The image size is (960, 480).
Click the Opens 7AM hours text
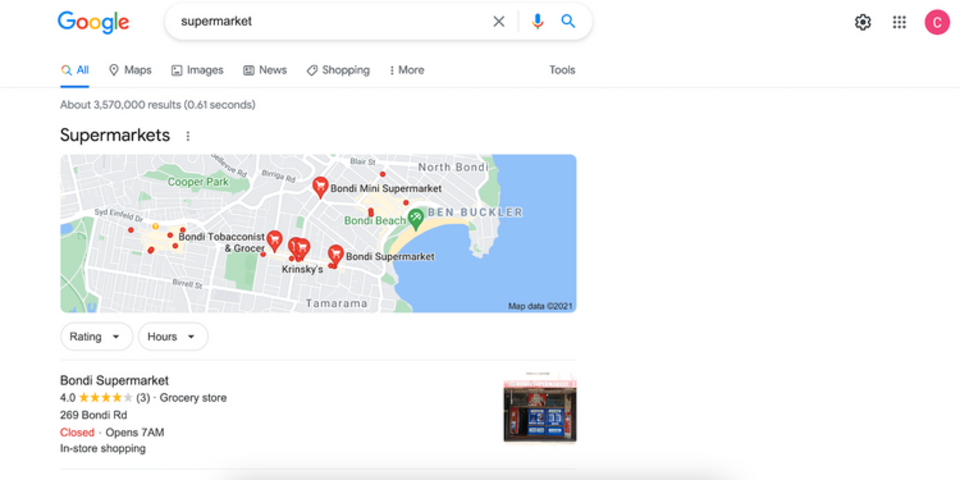135,433
